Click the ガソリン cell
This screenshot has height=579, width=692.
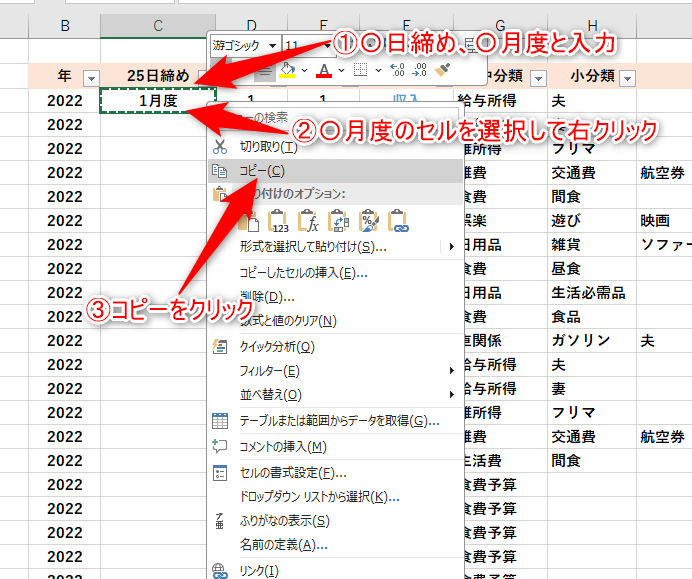pyautogui.click(x=592, y=340)
